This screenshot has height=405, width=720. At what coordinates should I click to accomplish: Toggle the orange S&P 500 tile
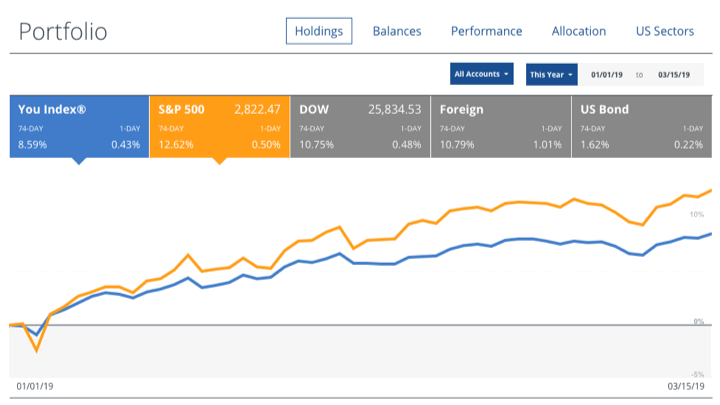(x=220, y=126)
